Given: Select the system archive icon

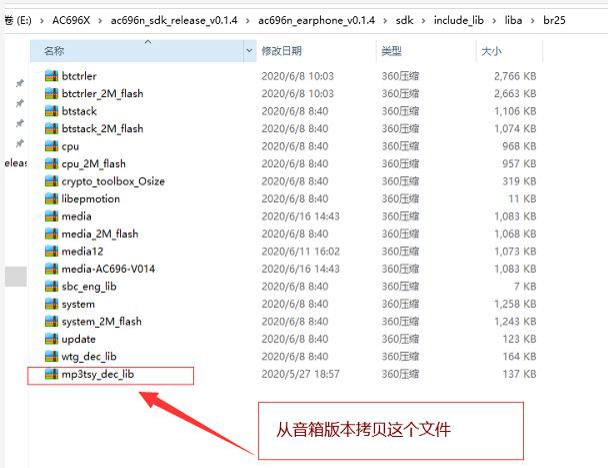Looking at the screenshot, I should coord(52,304).
